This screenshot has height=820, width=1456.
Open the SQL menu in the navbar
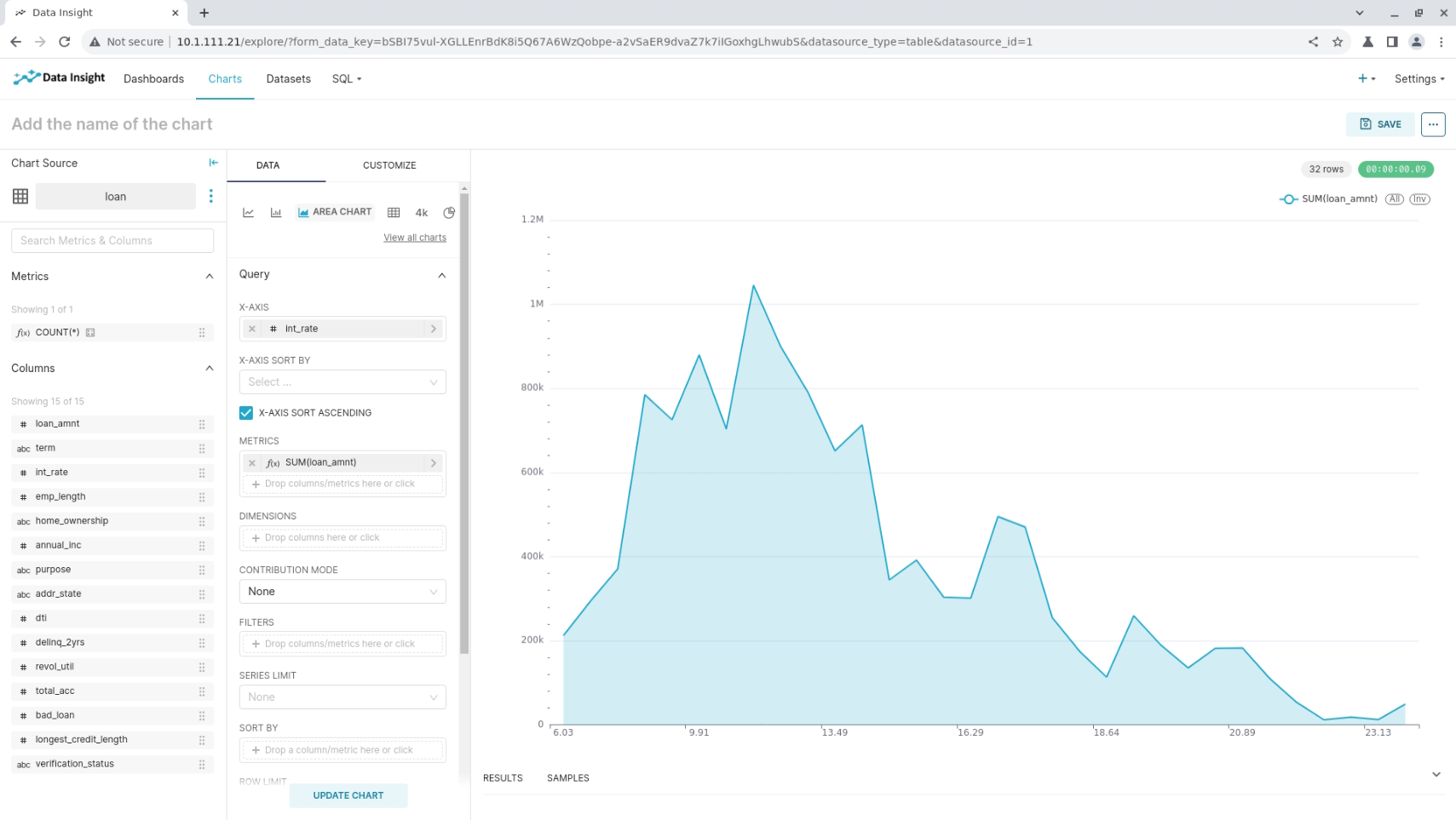tap(346, 78)
